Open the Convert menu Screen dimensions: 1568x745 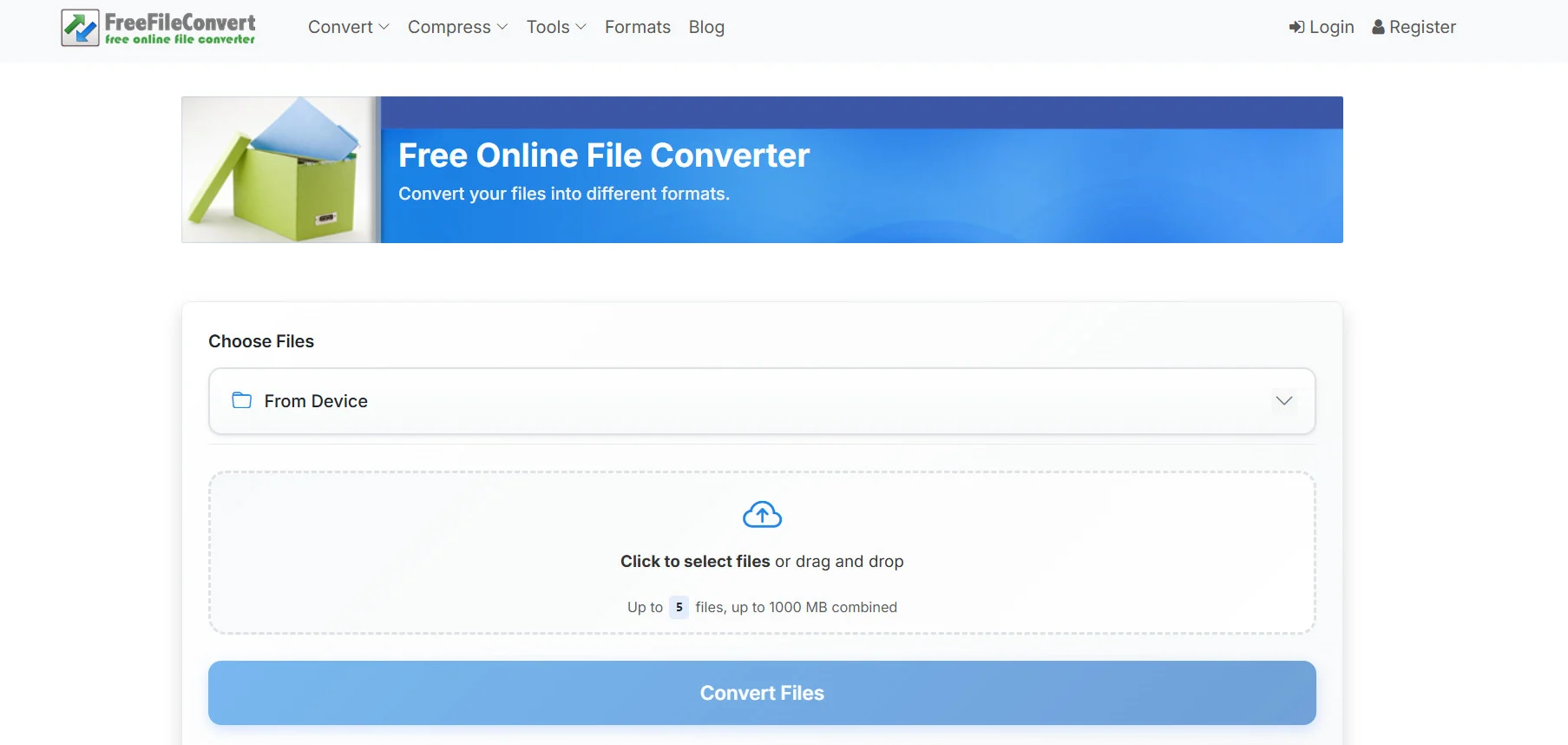coord(349,27)
